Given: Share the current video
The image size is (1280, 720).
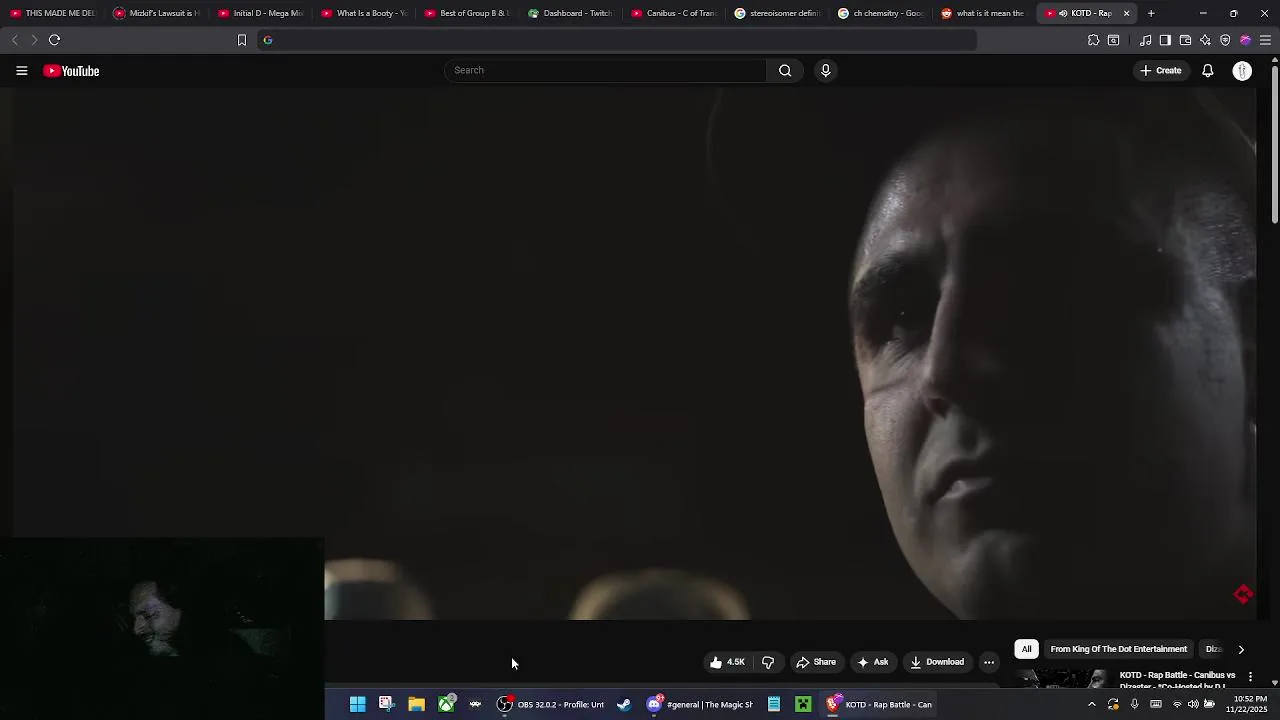Looking at the screenshot, I should click(x=816, y=662).
